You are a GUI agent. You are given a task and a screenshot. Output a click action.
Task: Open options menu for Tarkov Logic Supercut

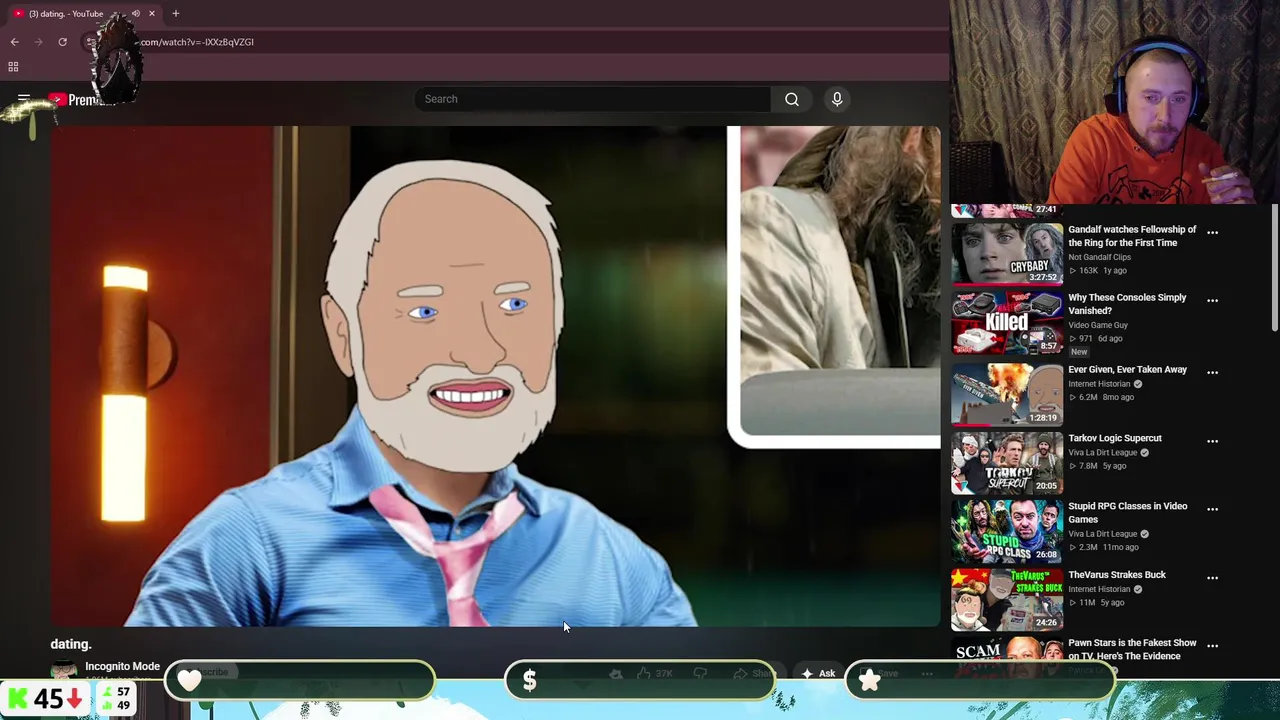coord(1212,441)
